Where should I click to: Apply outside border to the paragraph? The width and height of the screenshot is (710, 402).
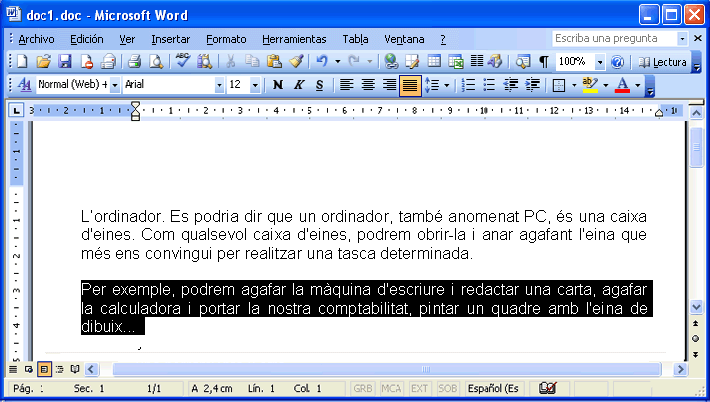559,85
